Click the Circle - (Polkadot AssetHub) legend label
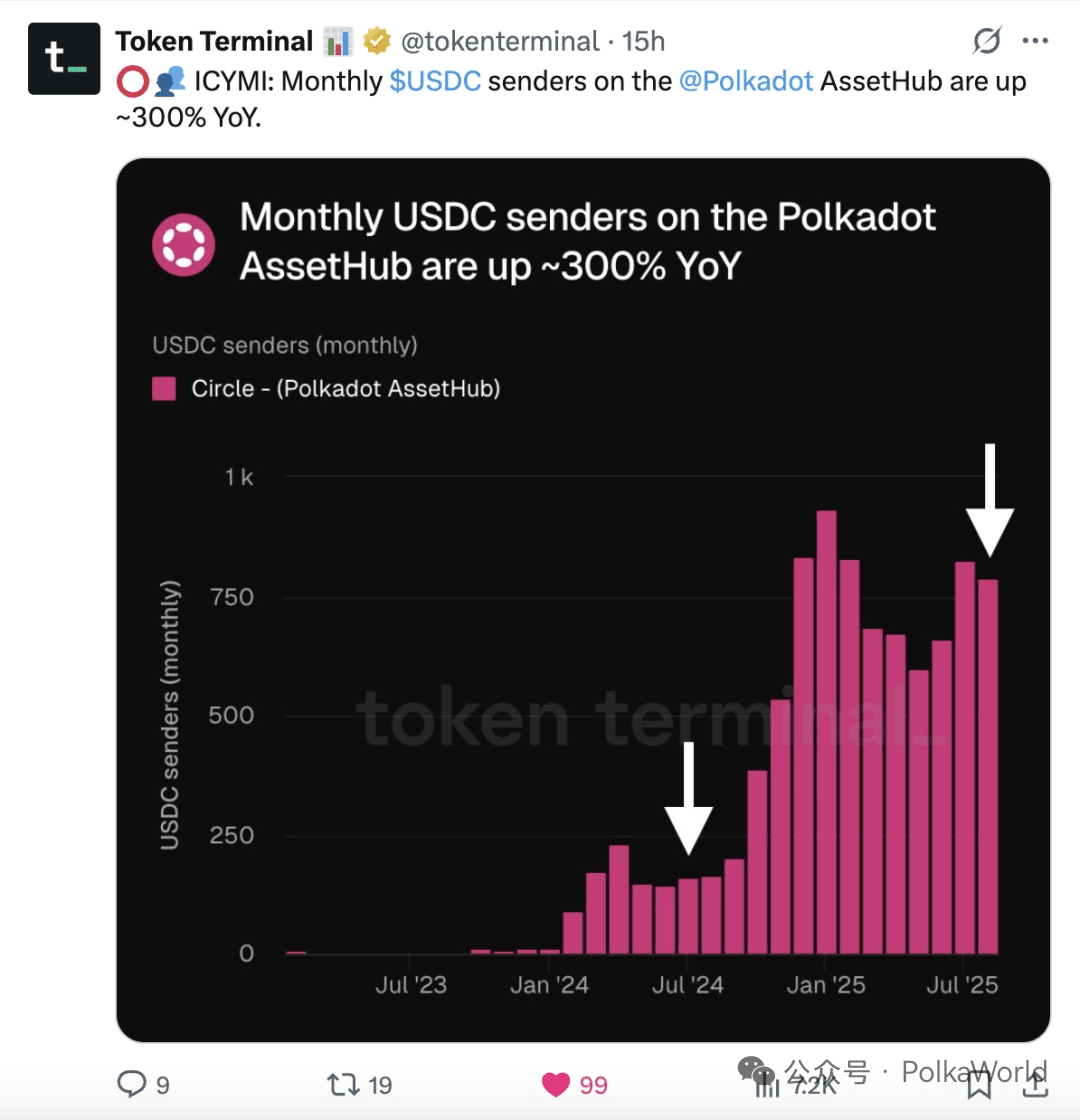Screen dimensions: 1080x1120 (x=346, y=389)
